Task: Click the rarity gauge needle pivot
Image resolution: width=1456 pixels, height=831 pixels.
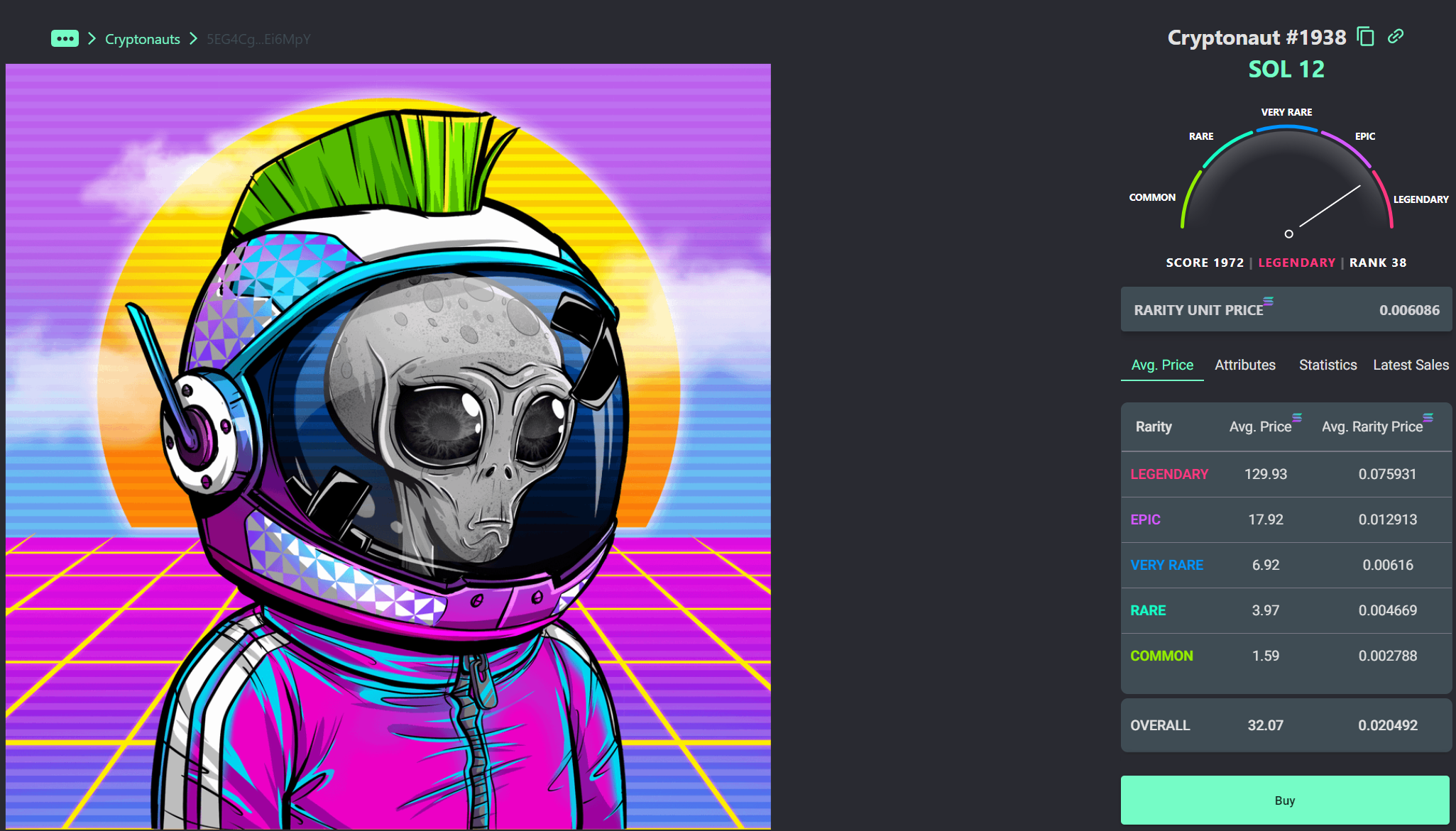Action: click(x=1289, y=233)
